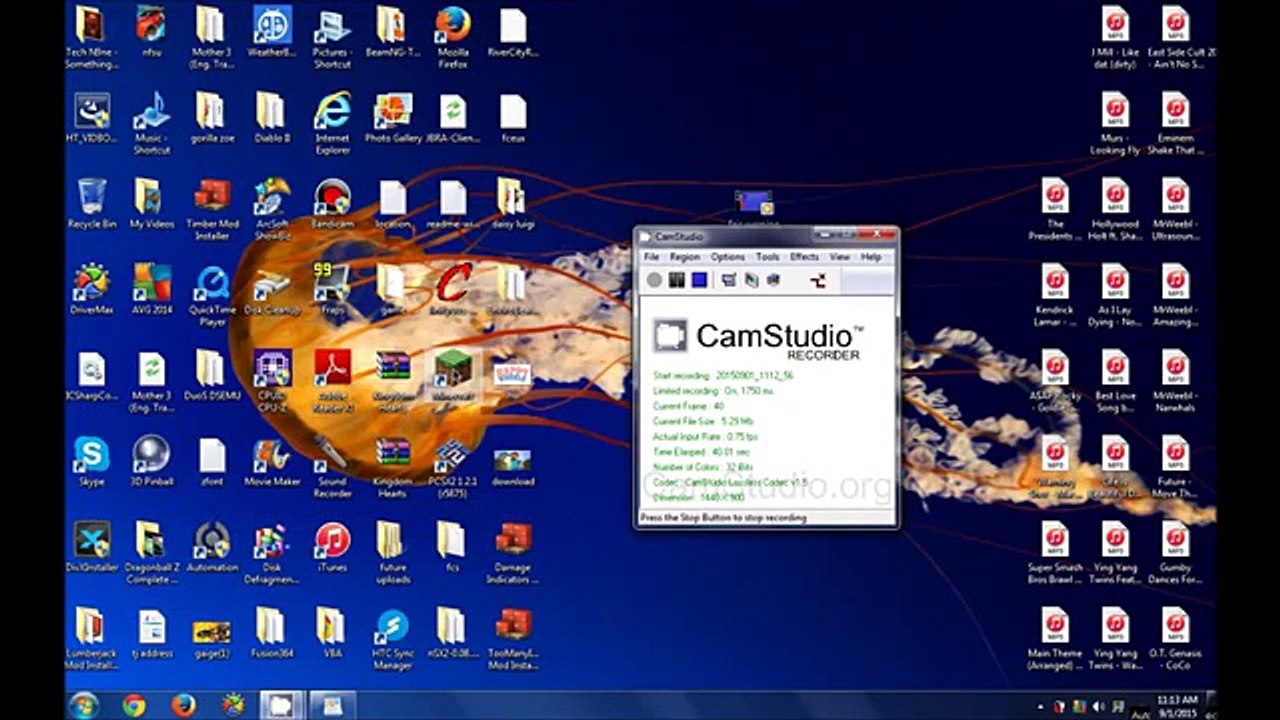Viewport: 1280px width, 720px height.
Task: Select the DriverMax desktop icon
Action: coord(91,290)
